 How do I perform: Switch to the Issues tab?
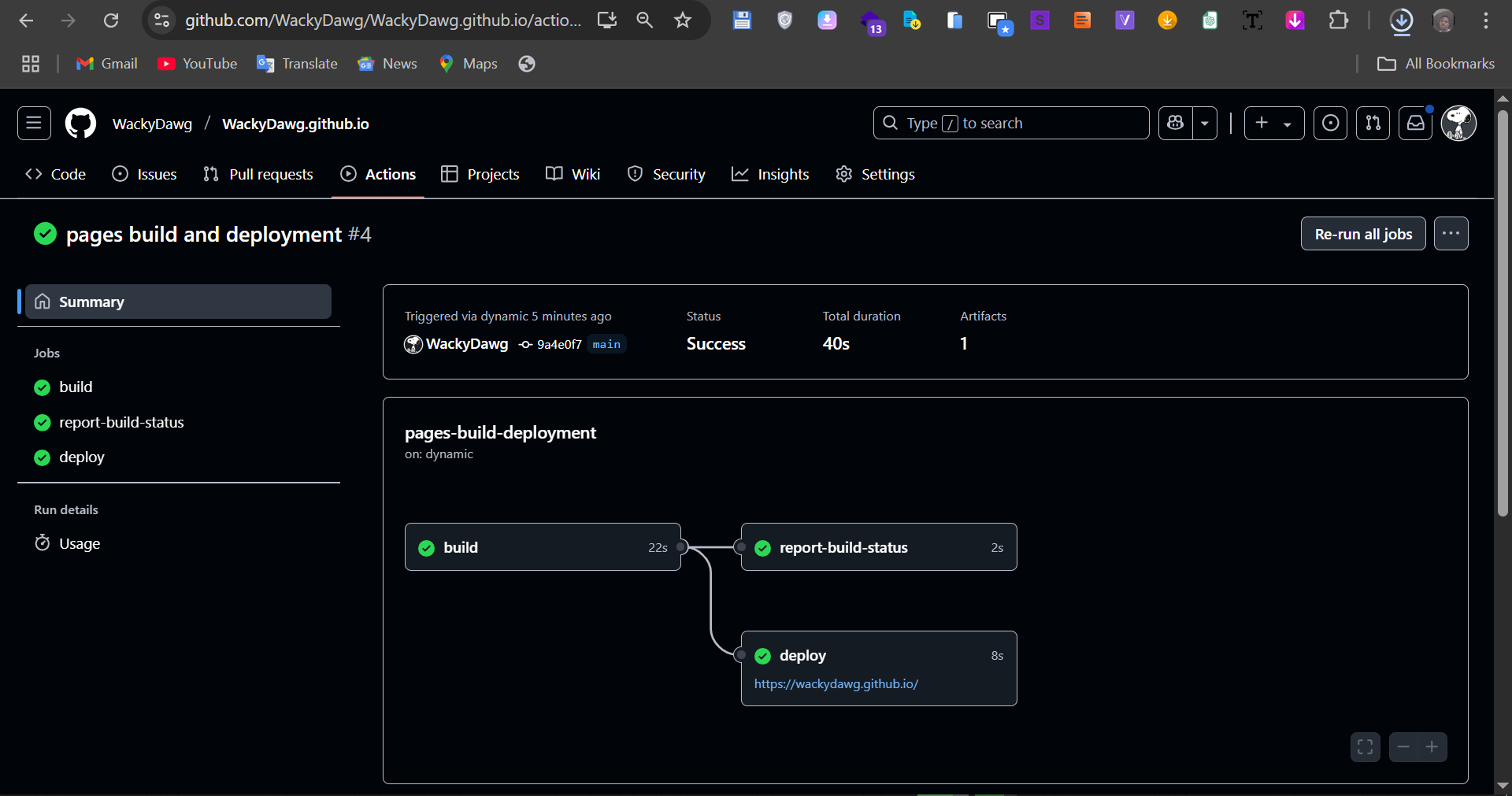click(145, 174)
